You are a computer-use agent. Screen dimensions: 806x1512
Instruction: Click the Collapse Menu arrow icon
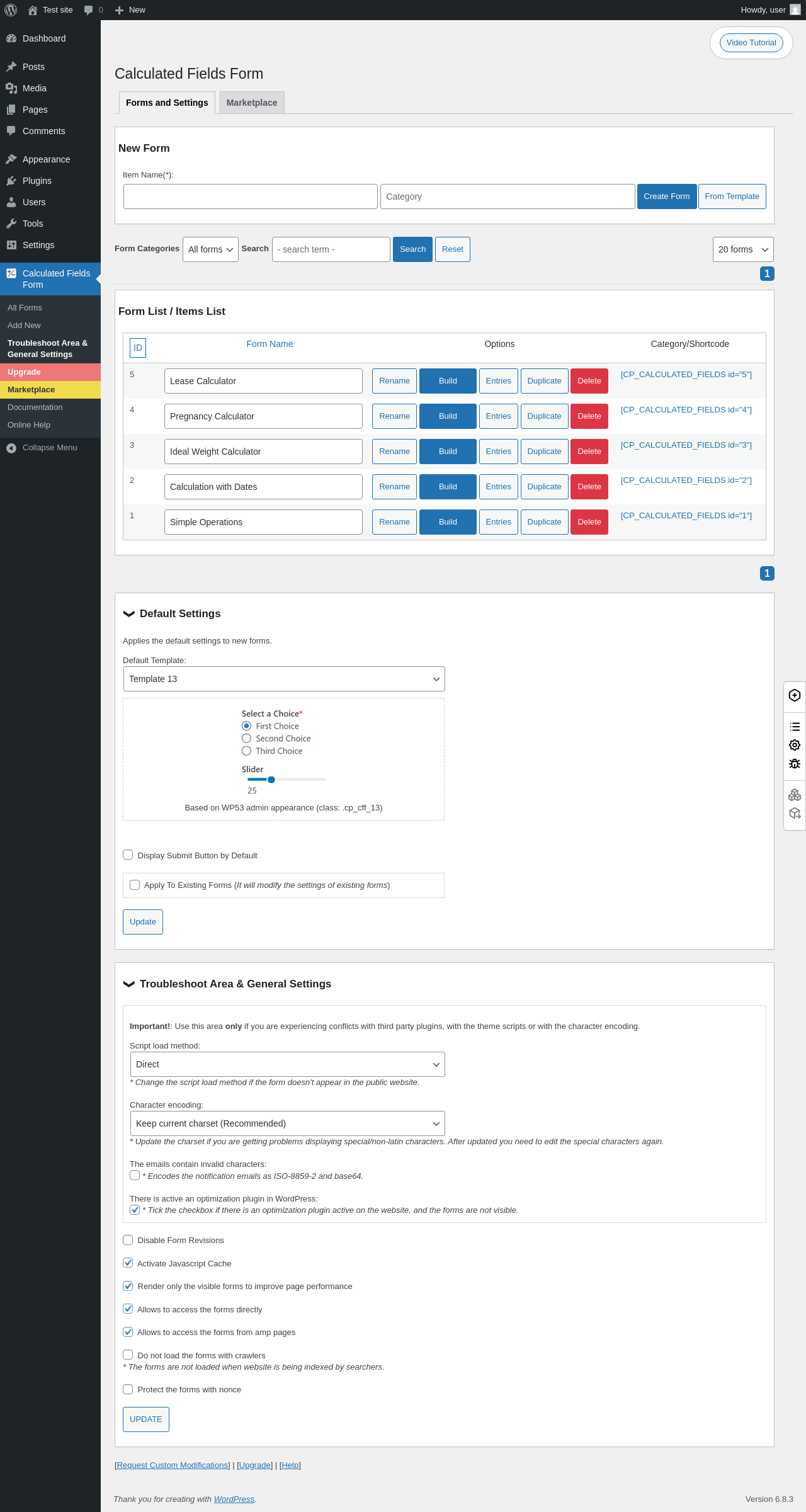[x=11, y=448]
